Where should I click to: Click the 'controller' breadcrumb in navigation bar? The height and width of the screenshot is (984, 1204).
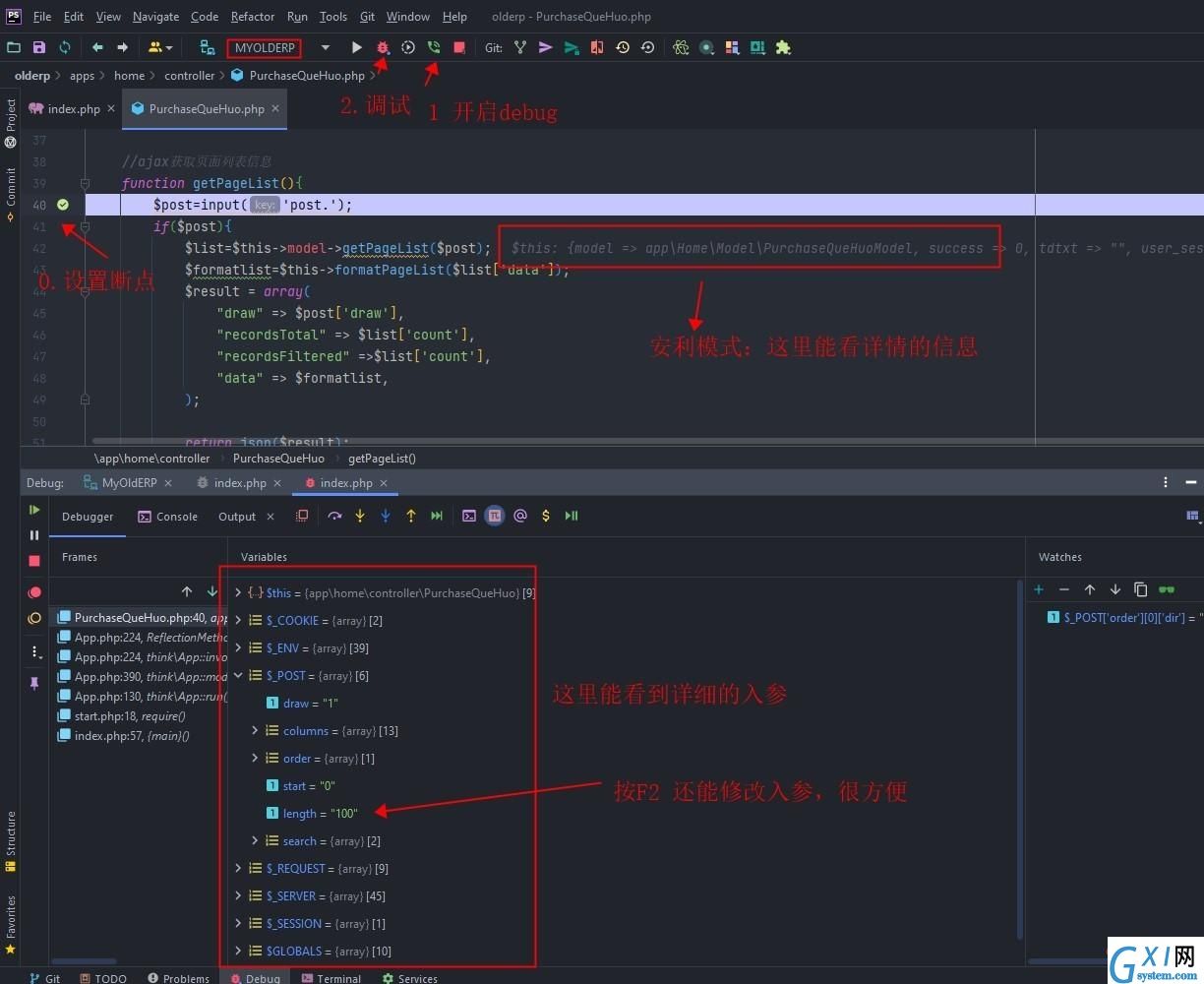190,76
